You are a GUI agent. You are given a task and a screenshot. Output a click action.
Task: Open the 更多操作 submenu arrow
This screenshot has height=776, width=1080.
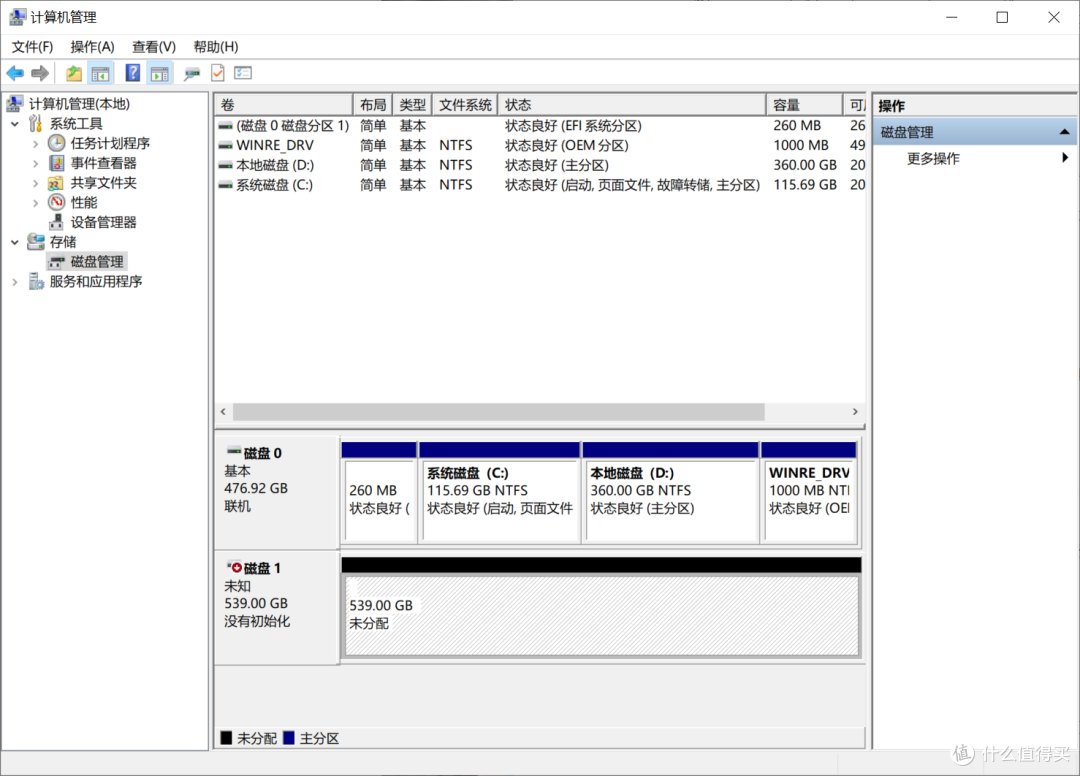coord(1065,158)
